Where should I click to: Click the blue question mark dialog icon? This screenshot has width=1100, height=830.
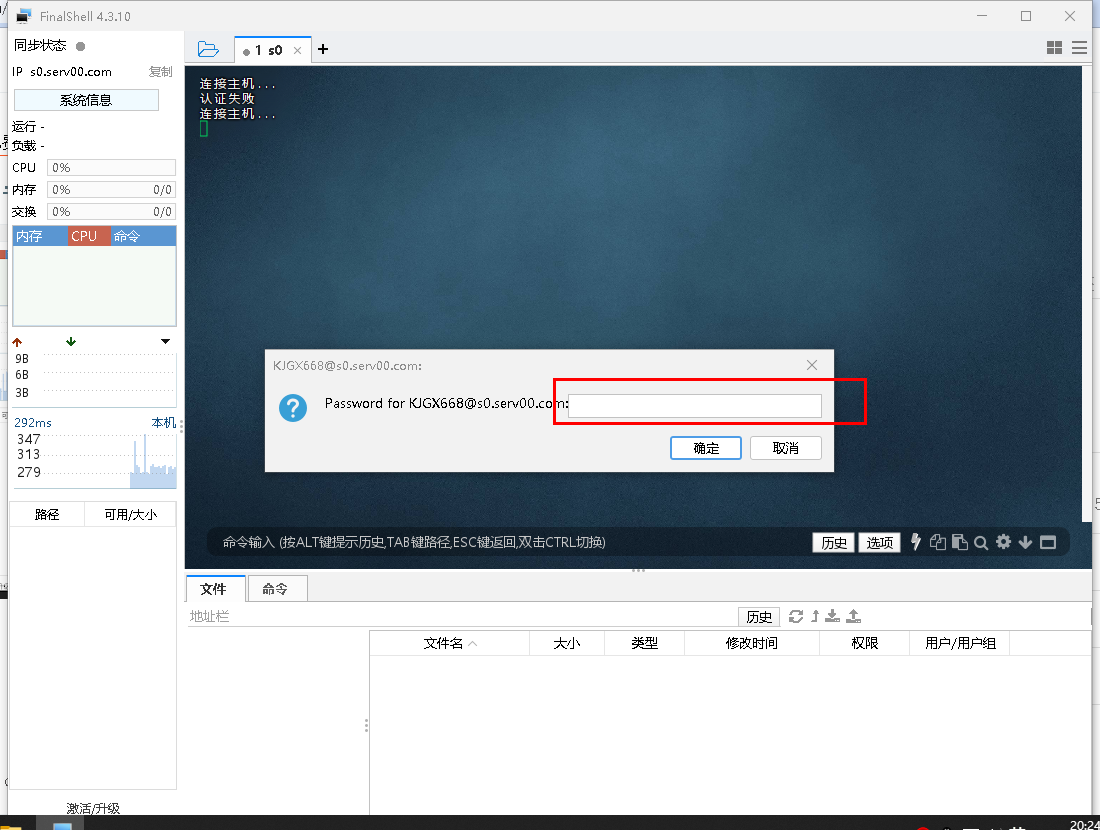click(x=293, y=408)
